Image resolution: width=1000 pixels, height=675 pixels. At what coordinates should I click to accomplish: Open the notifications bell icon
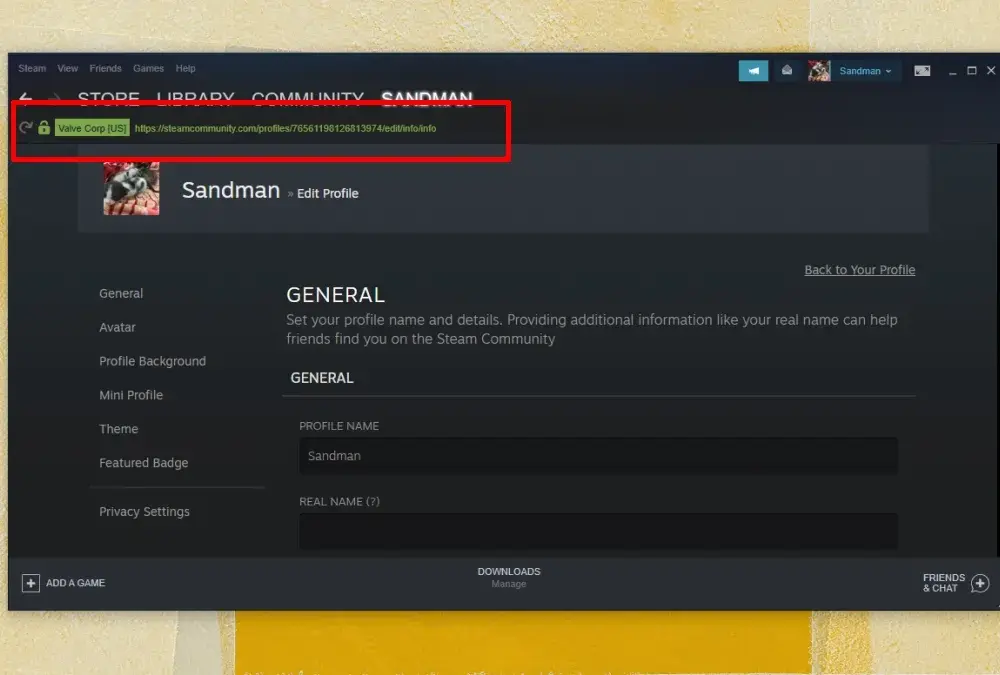[787, 70]
